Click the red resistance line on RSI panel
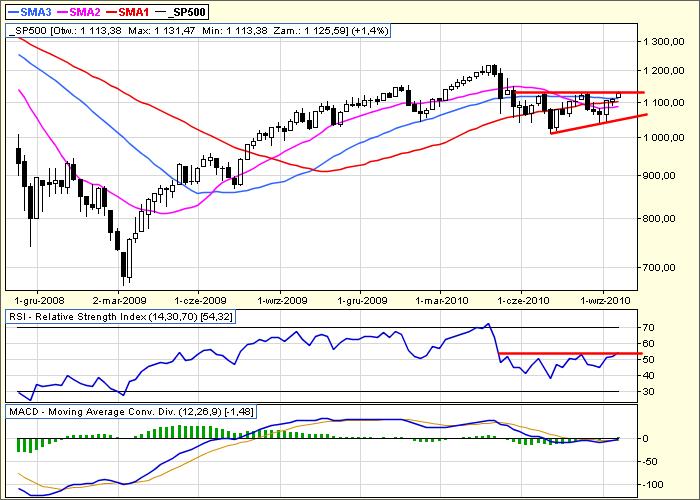This screenshot has width=700, height=500. 570,353
